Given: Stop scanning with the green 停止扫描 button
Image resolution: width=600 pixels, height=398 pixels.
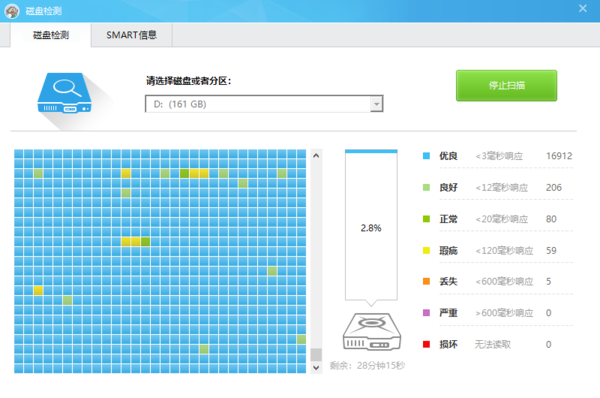Looking at the screenshot, I should coord(506,85).
